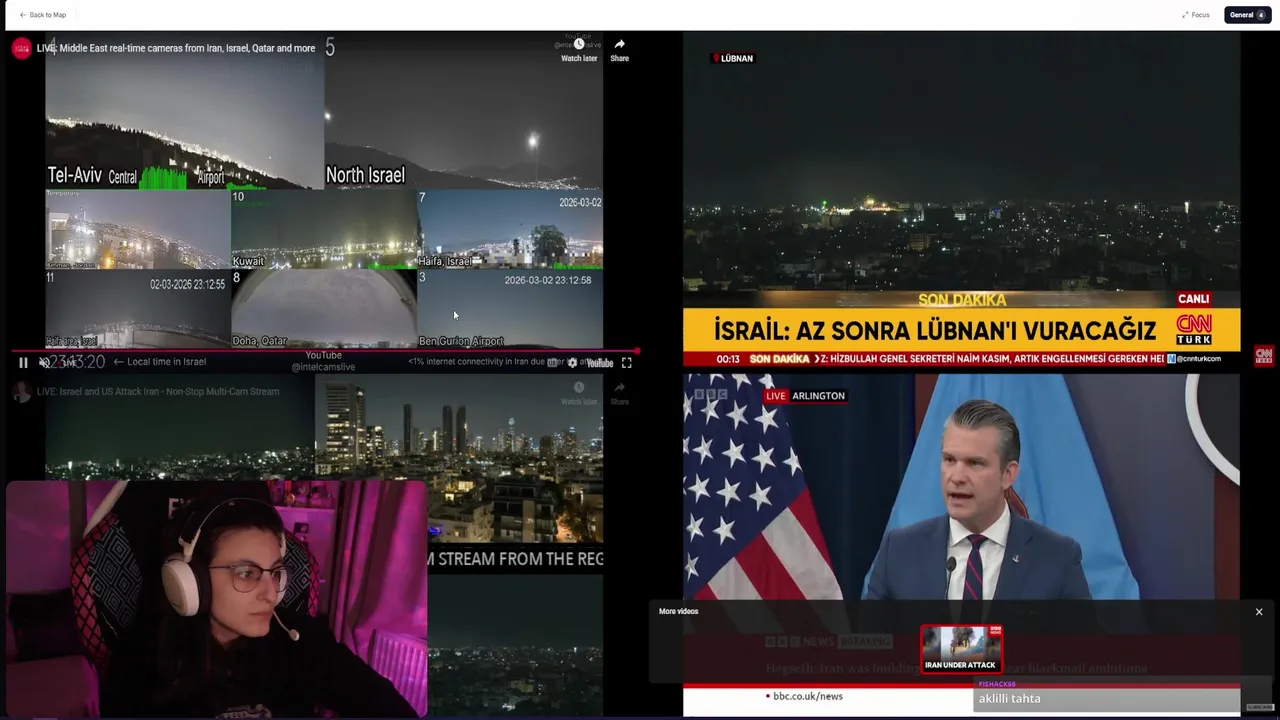Screen dimensions: 1280x720
Task: Click the streamer webcam overlay
Action: click(x=217, y=598)
